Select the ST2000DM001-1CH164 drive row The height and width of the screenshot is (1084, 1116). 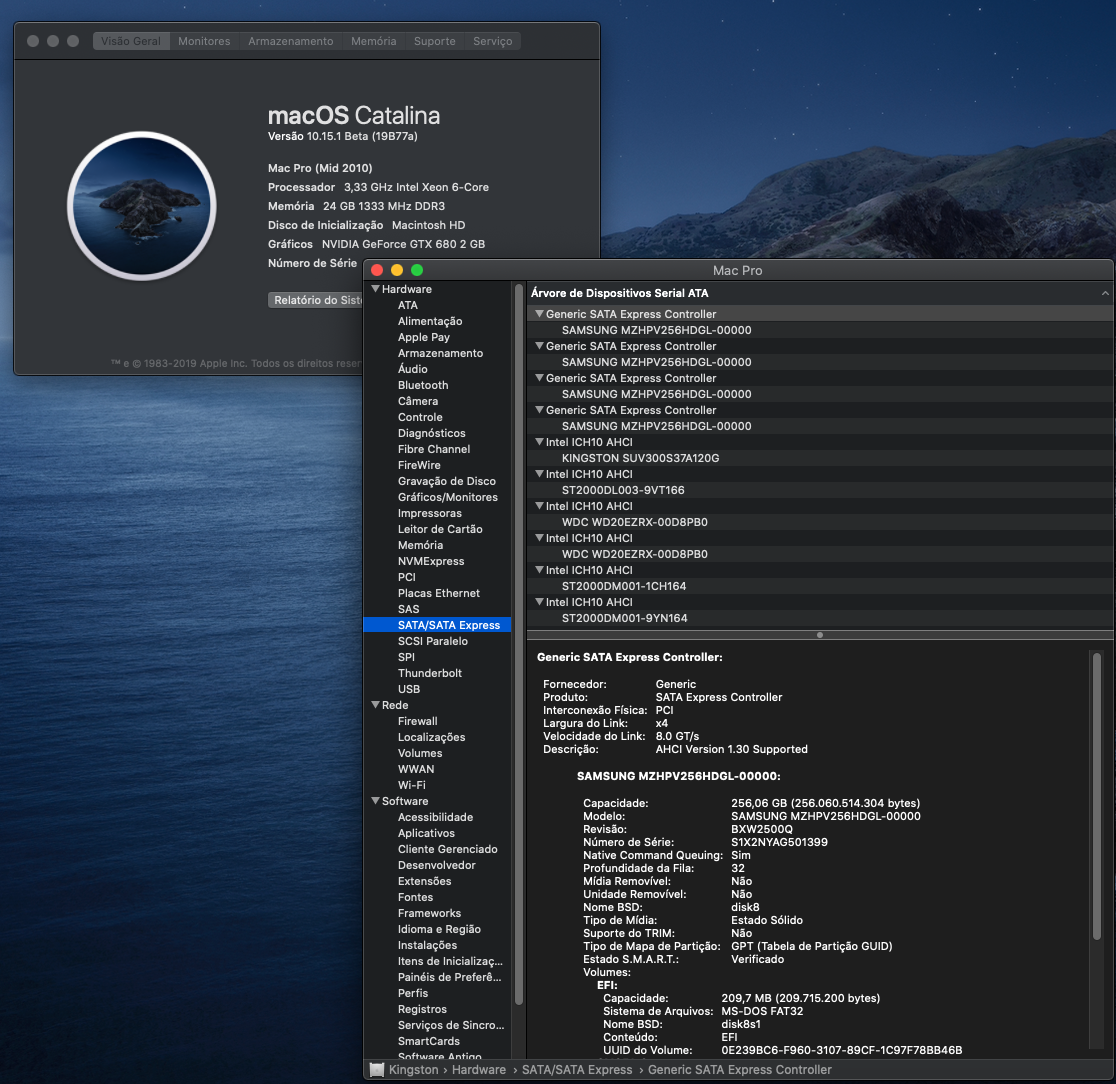820,586
